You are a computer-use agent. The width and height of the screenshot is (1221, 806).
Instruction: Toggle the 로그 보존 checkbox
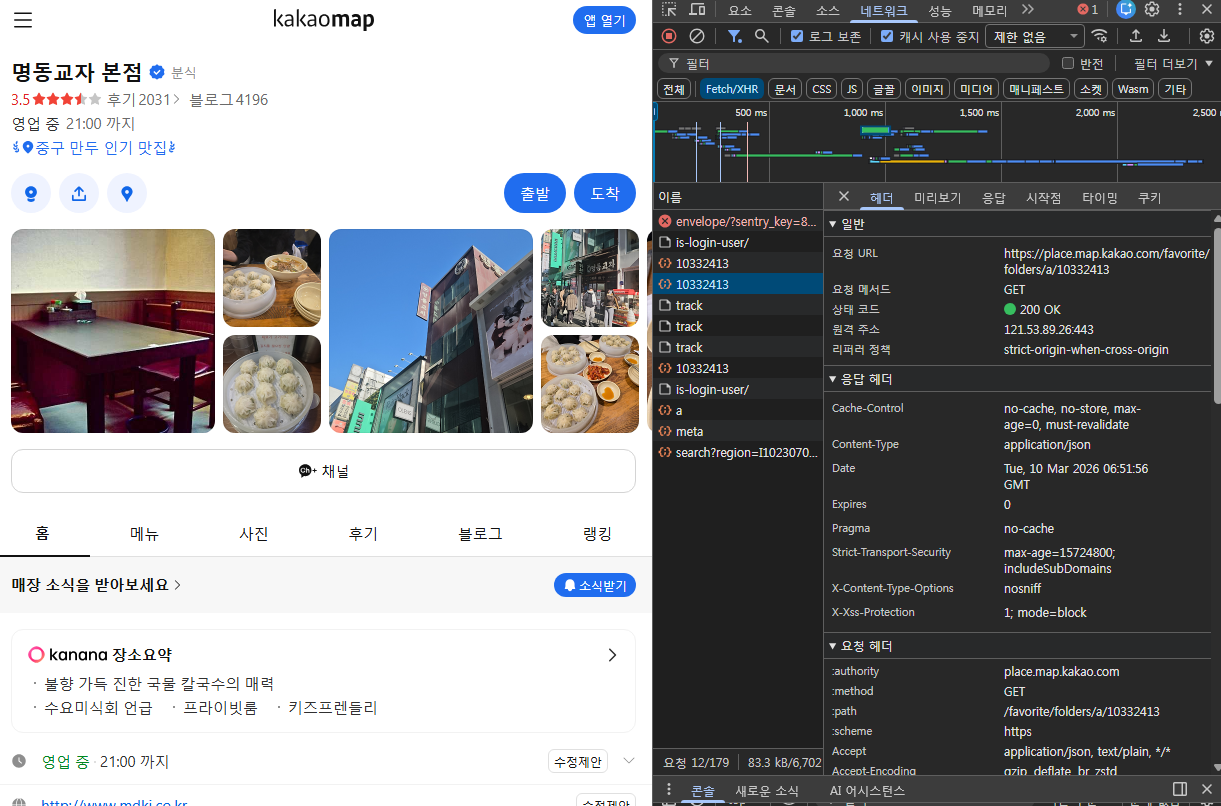[x=797, y=36]
